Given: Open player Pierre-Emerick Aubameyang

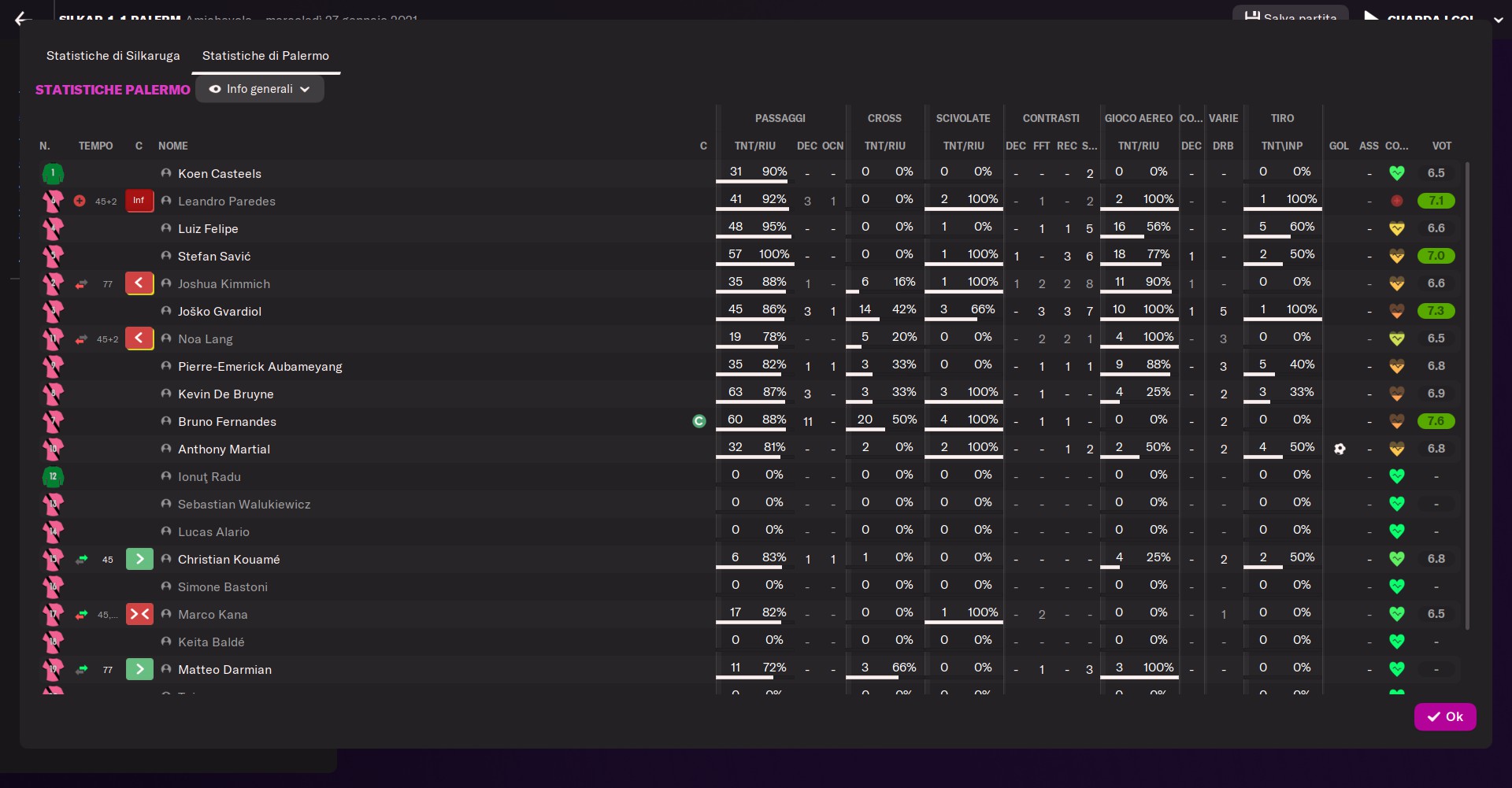Looking at the screenshot, I should [x=260, y=367].
